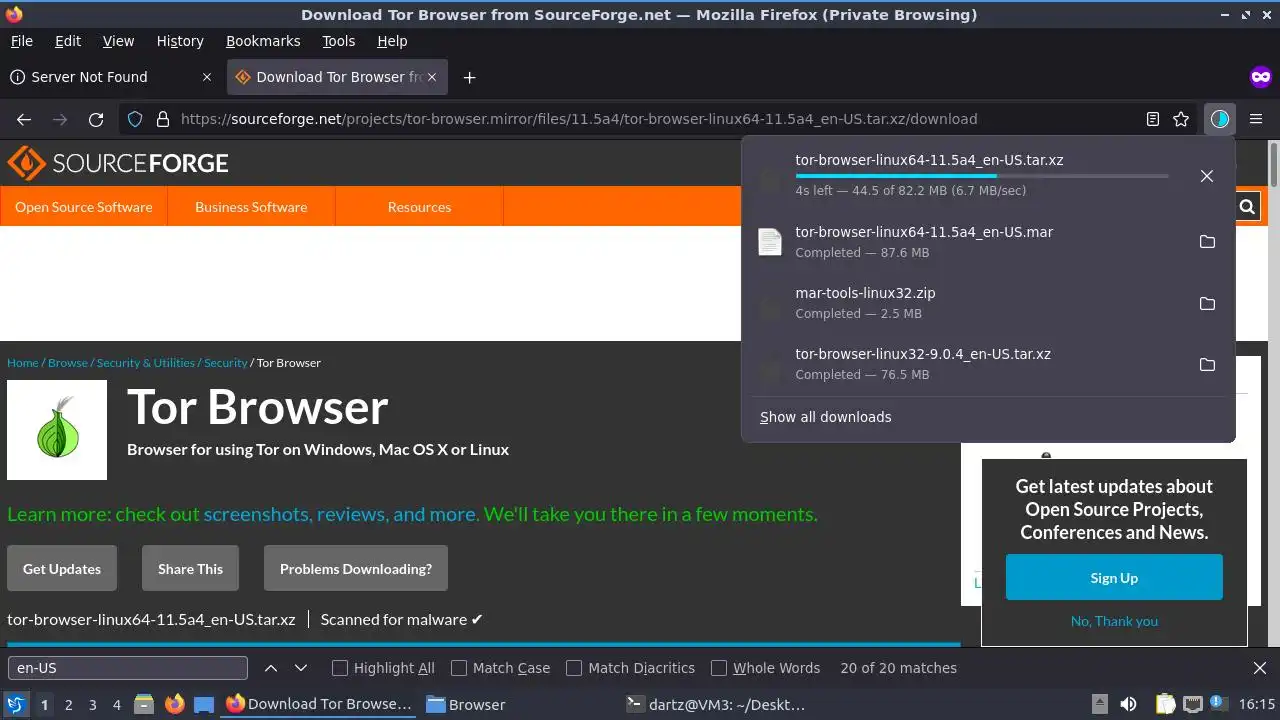Open the network tray icon
This screenshot has height=720, width=1280.
[x=1192, y=704]
